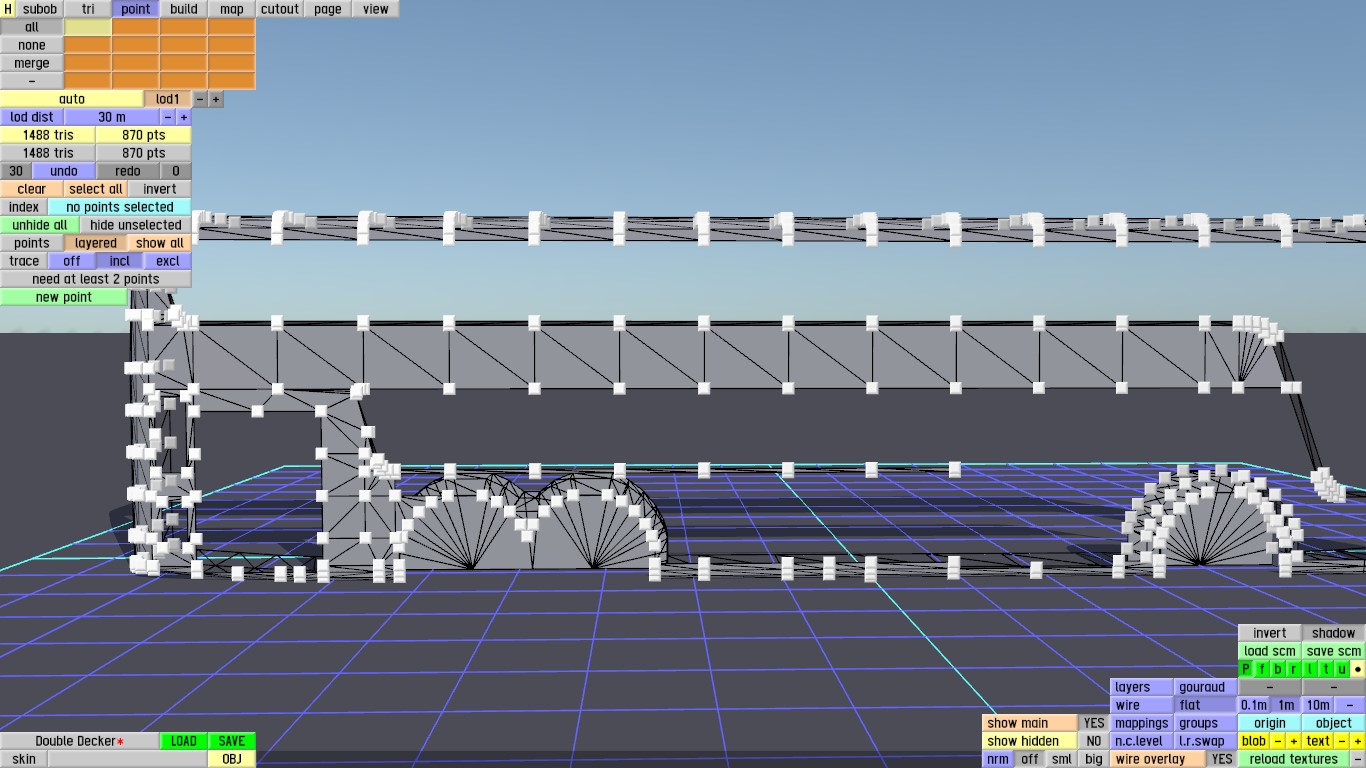
Task: Click reload textures
Action: pos(1294,759)
